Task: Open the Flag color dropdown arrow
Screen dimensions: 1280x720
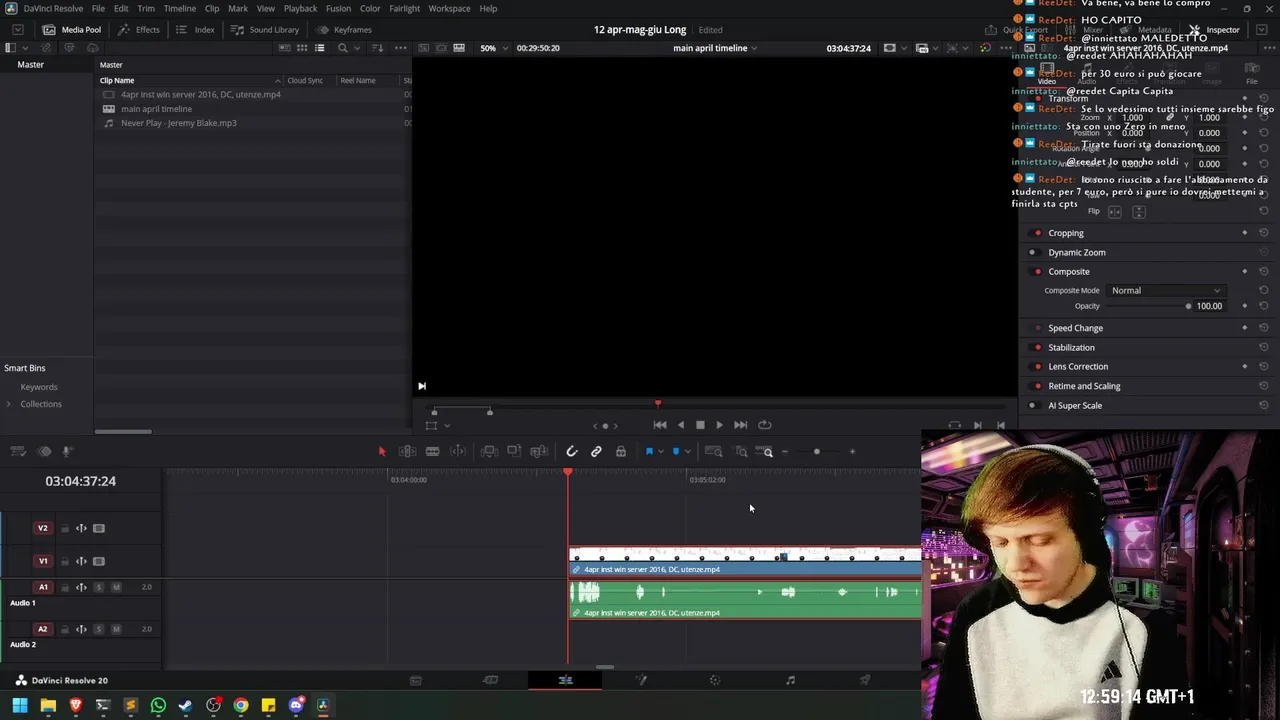Action: click(661, 452)
